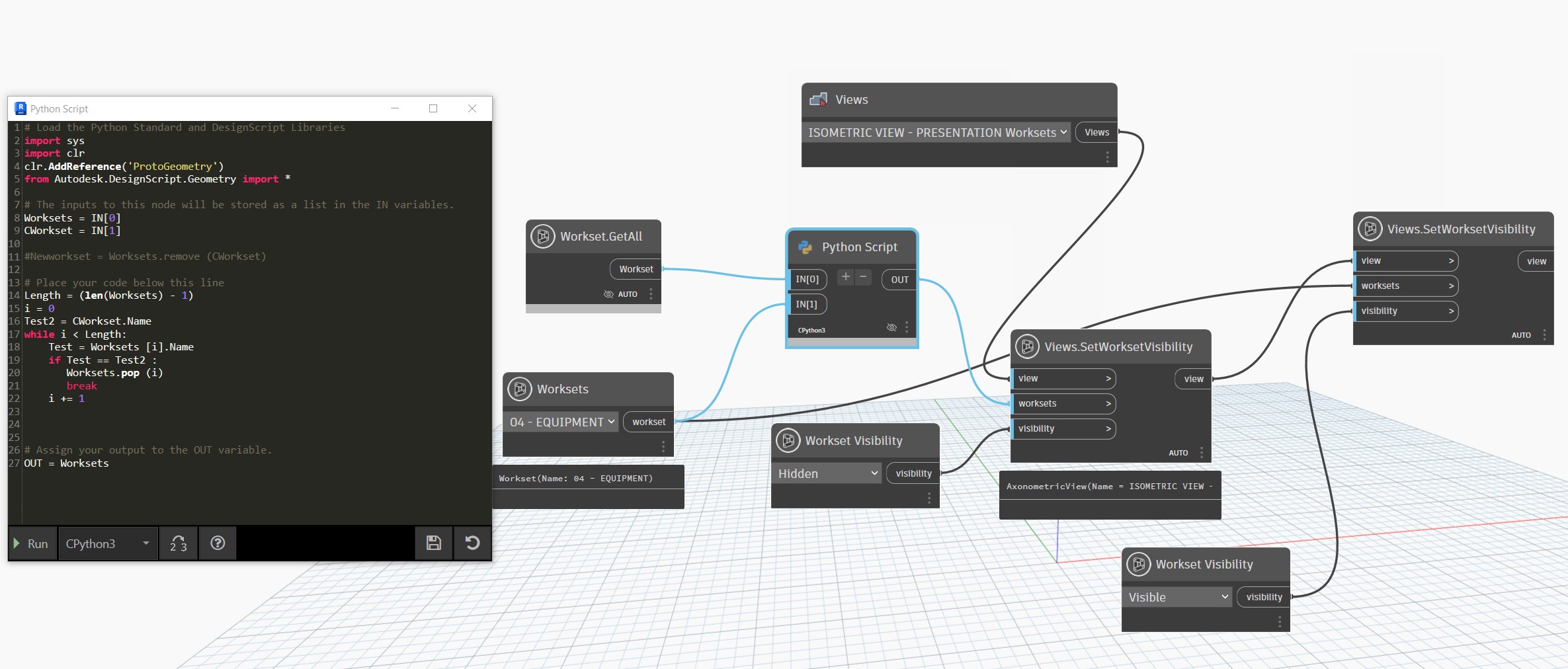Remove an input with the minus button
Image resolution: width=1568 pixels, height=669 pixels.
(863, 277)
